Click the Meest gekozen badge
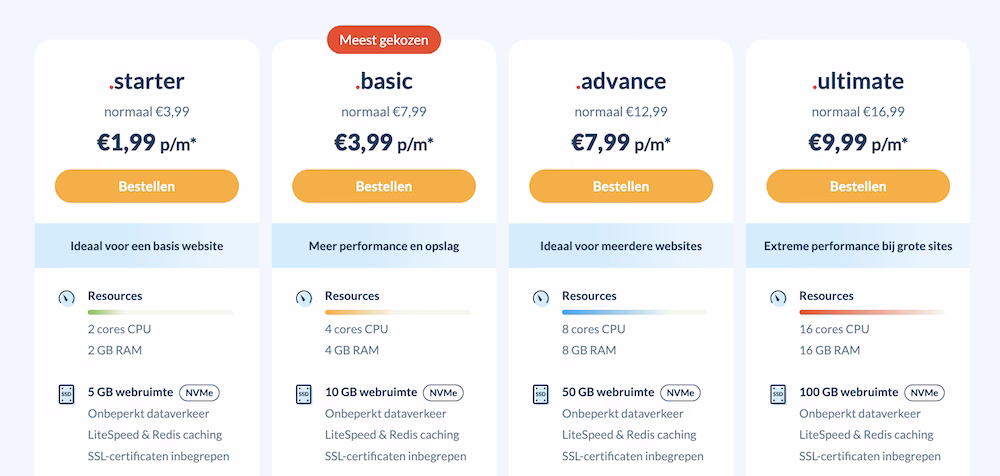Viewport: 1000px width, 476px height. (x=384, y=40)
